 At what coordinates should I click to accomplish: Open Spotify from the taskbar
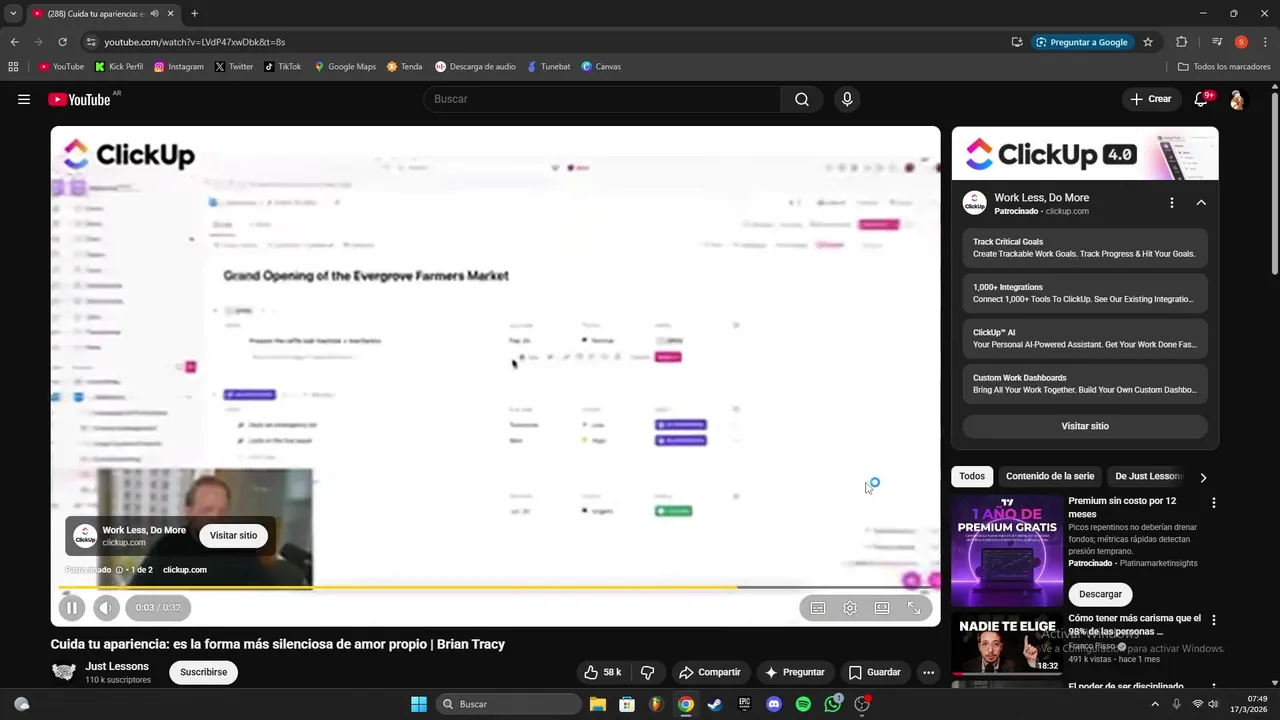(x=803, y=704)
